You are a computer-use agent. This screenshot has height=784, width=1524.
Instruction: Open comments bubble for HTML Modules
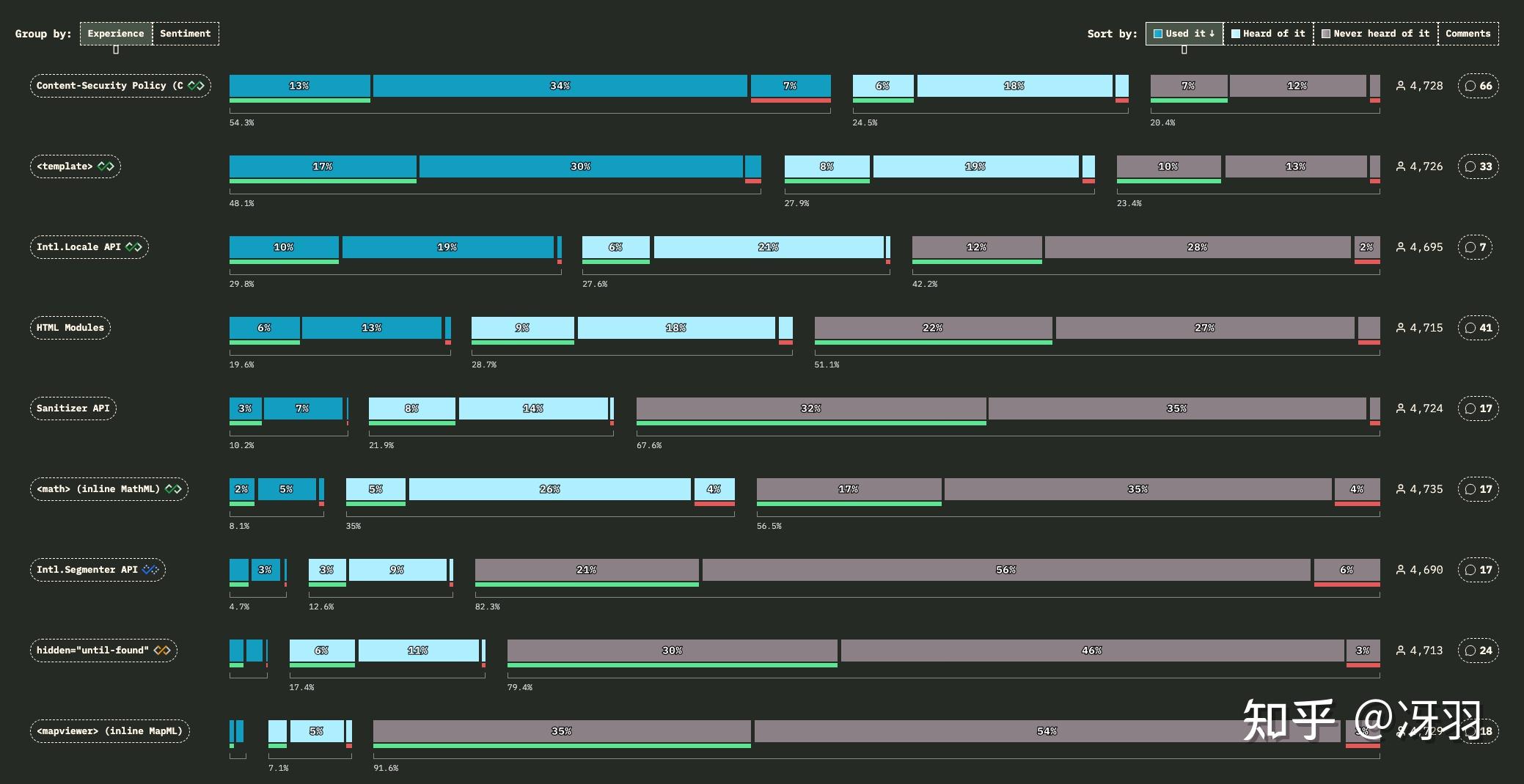pyautogui.click(x=1478, y=328)
